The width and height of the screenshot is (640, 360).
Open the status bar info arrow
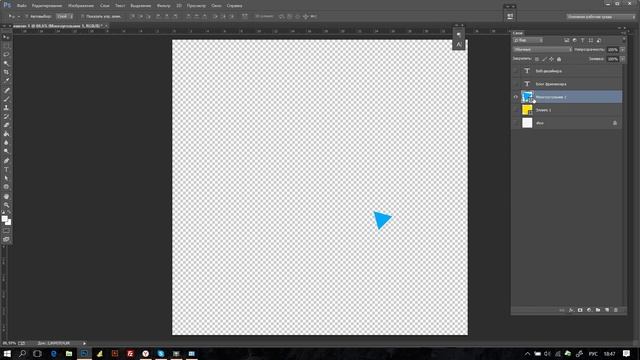[84, 343]
